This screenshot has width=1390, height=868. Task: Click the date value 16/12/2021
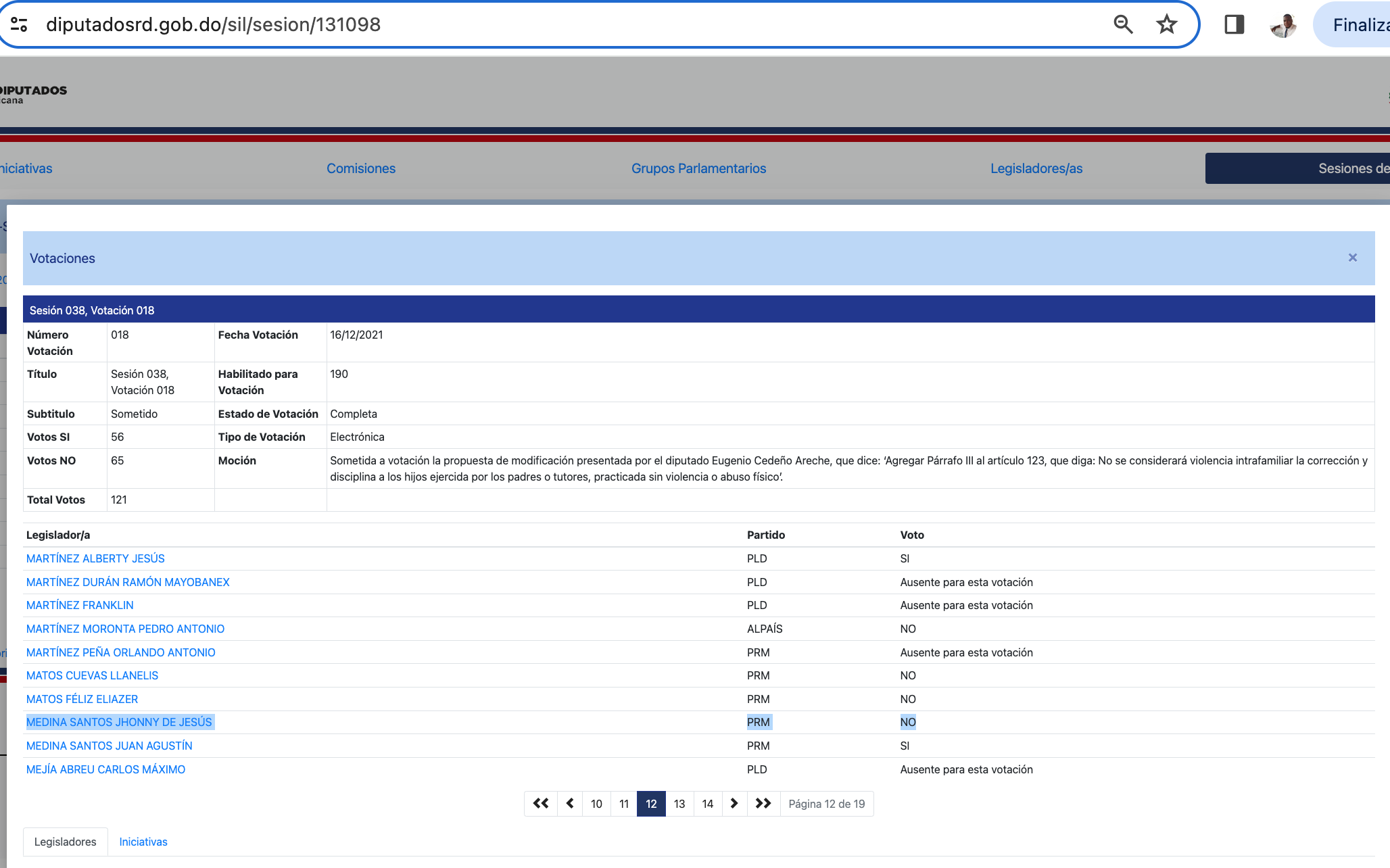(356, 335)
